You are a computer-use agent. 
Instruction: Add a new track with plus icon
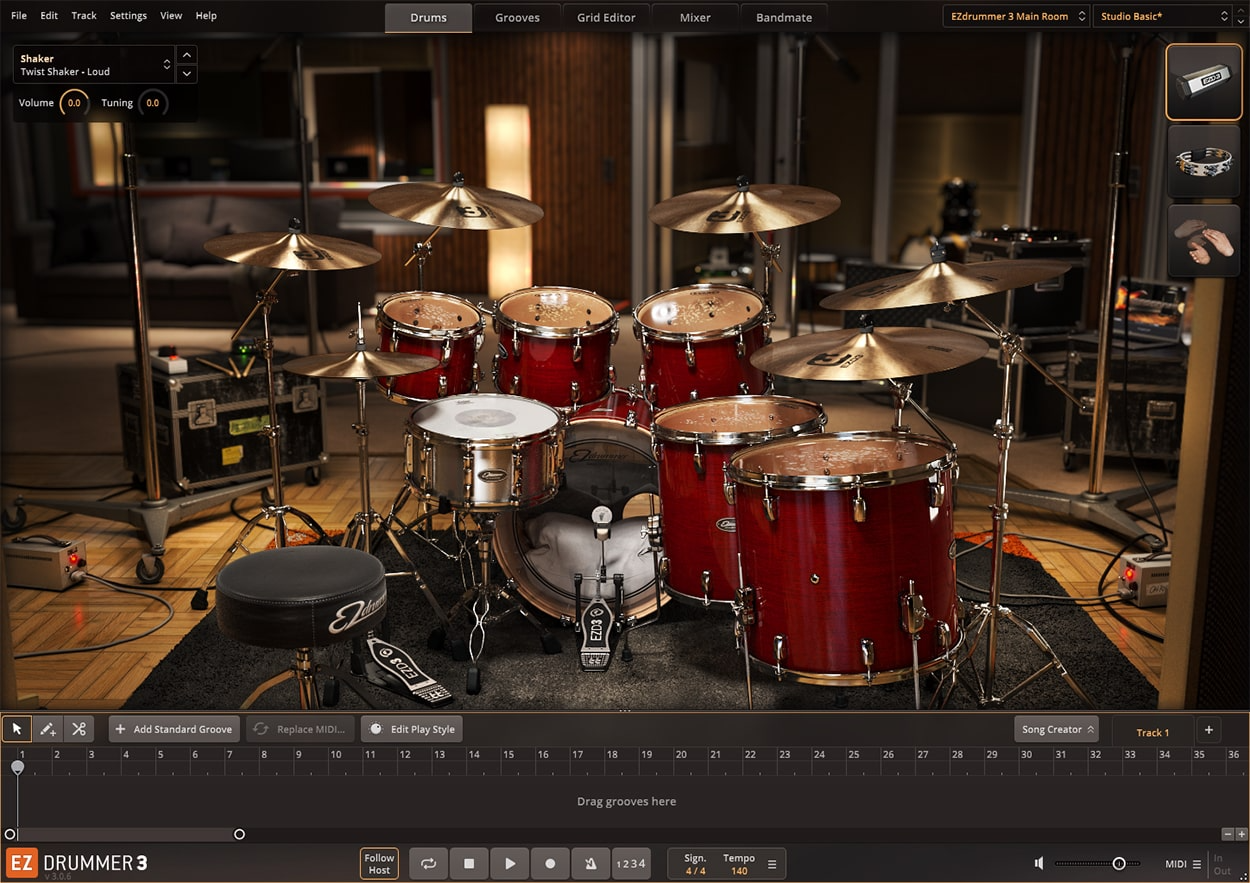pos(1208,730)
